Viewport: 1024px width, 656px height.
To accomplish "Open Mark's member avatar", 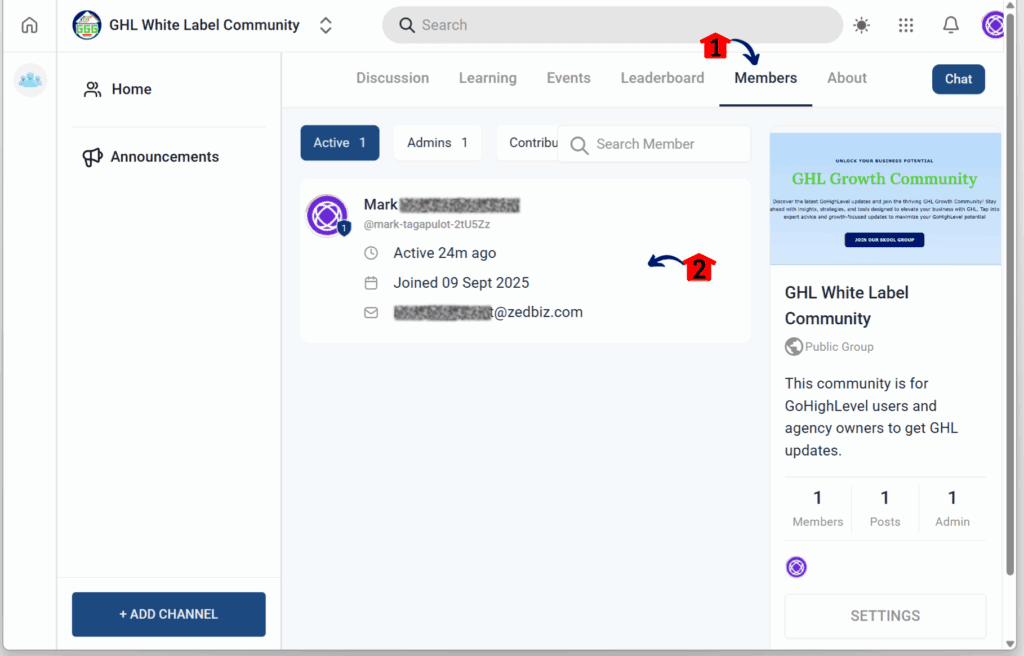I will (x=327, y=214).
